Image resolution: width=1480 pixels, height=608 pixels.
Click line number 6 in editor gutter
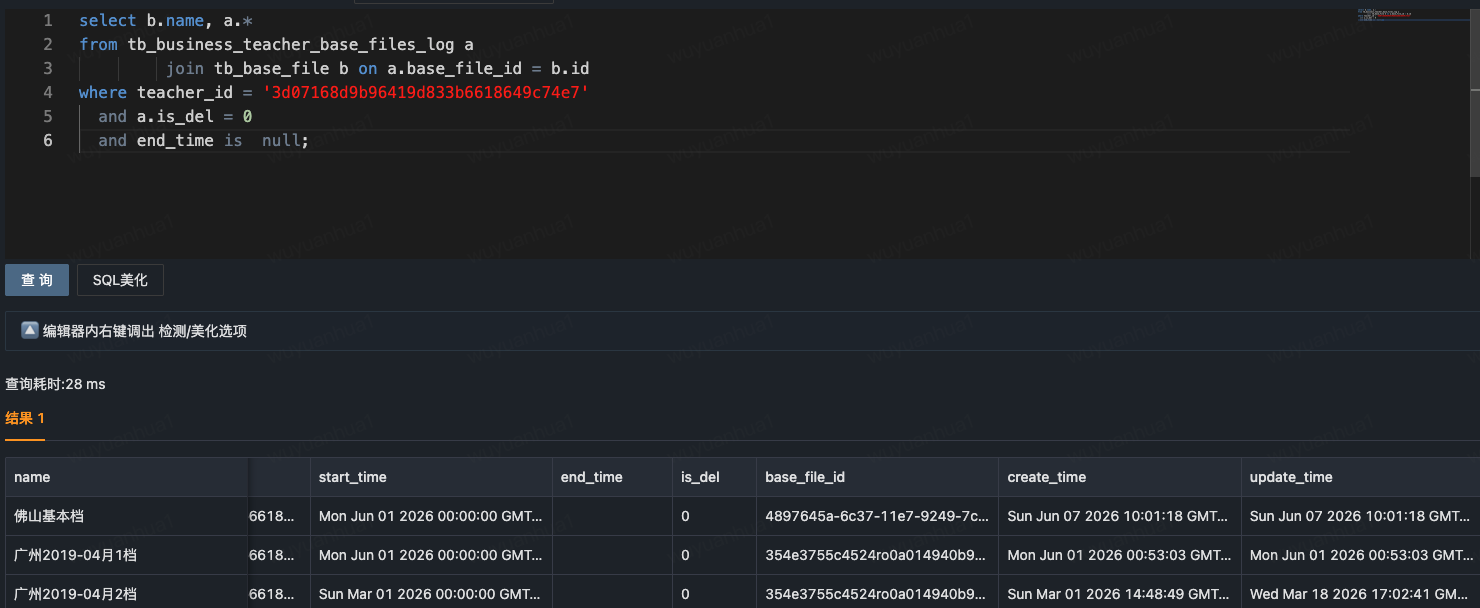point(48,140)
